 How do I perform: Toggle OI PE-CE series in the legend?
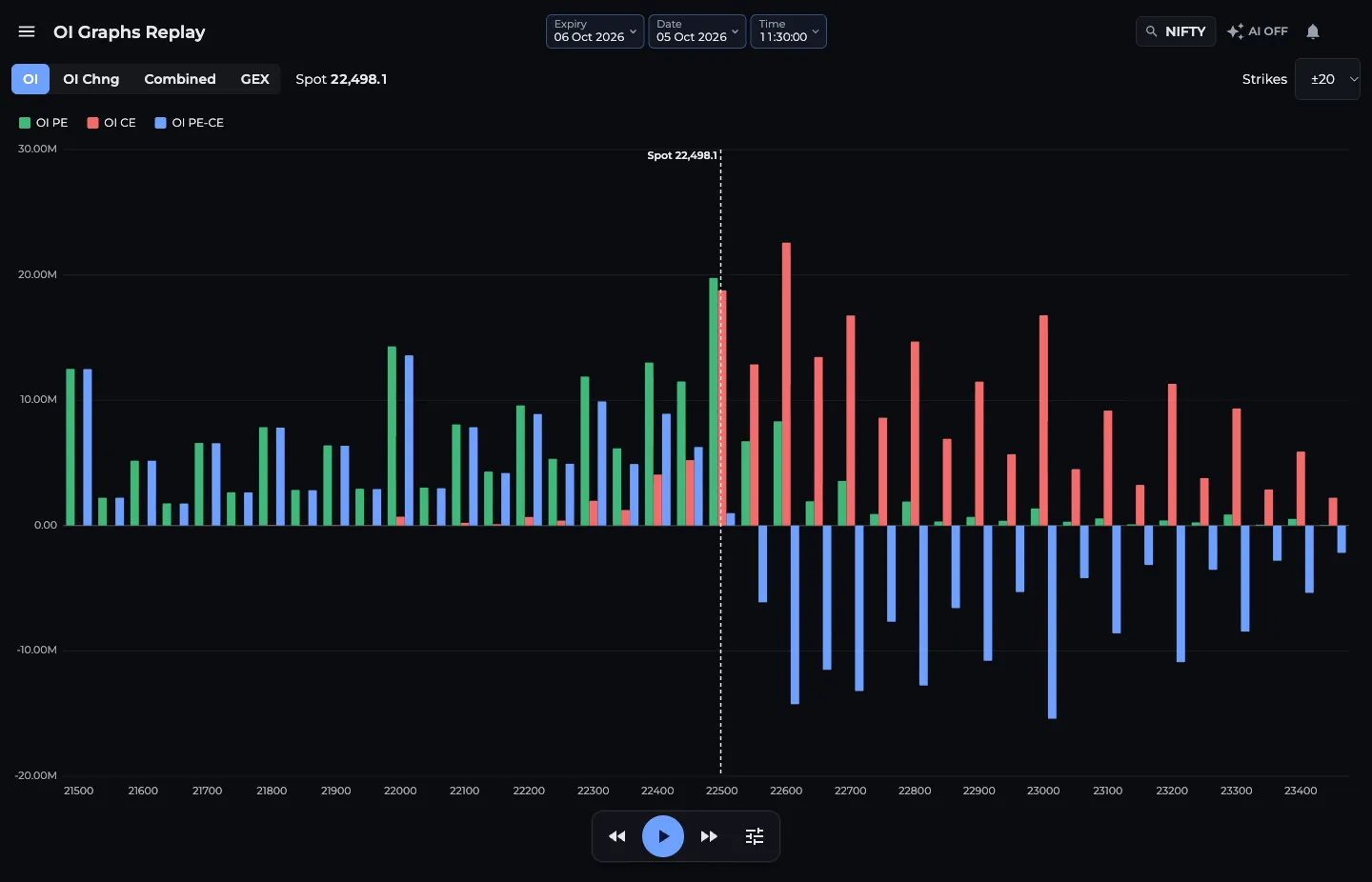(x=190, y=123)
